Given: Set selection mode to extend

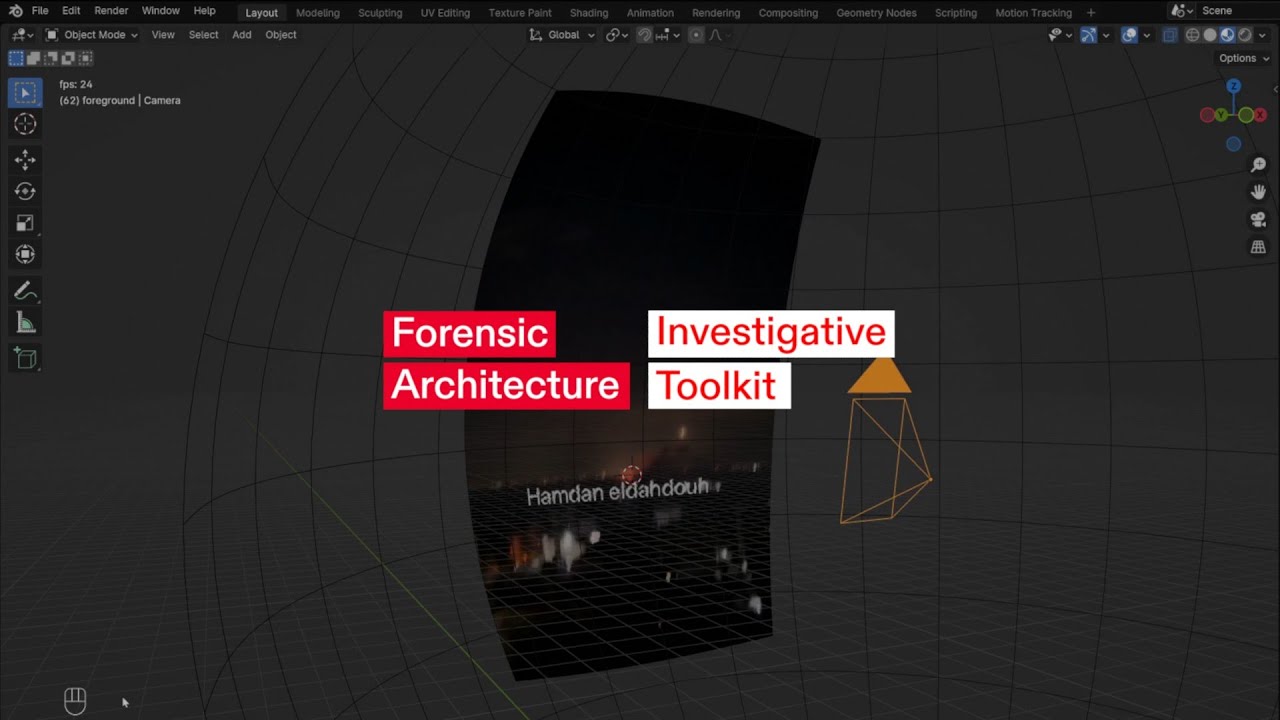Looking at the screenshot, I should [34, 58].
